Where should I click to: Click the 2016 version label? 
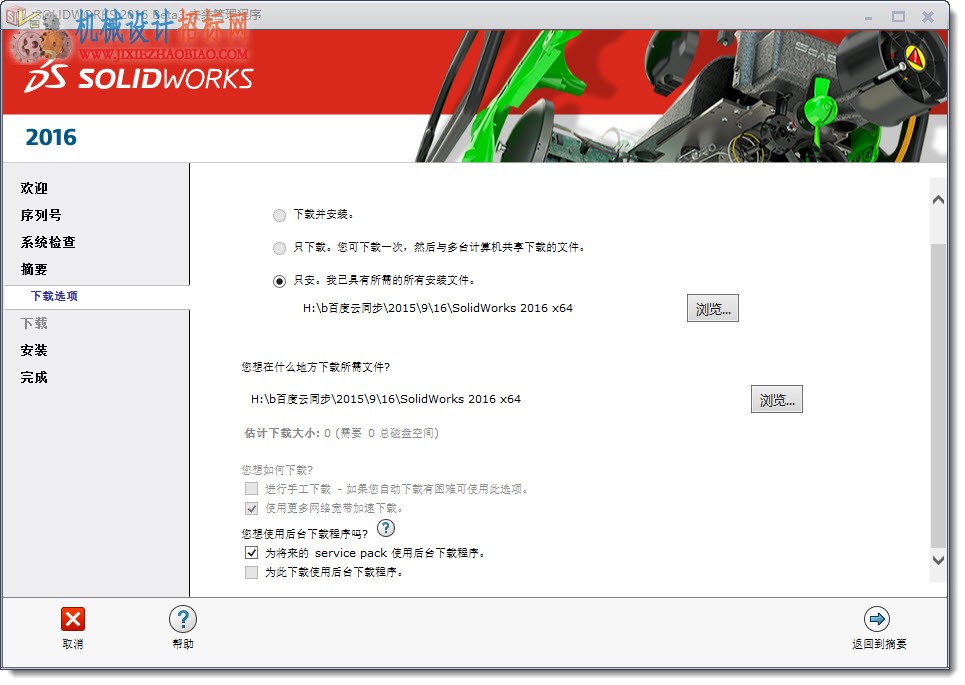click(x=51, y=137)
